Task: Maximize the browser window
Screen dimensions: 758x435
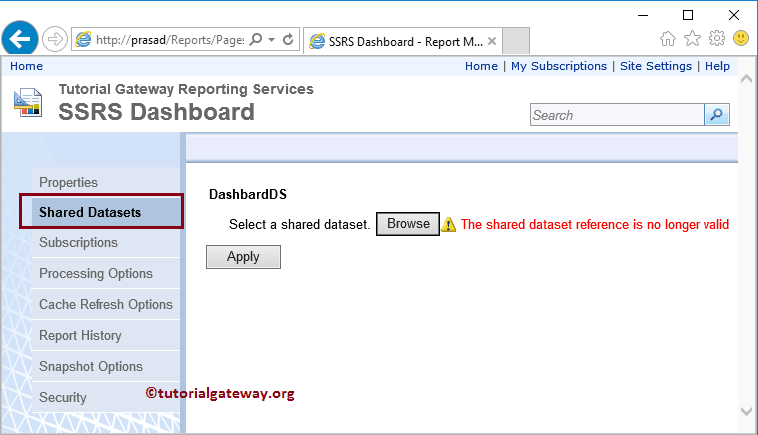Action: click(688, 15)
